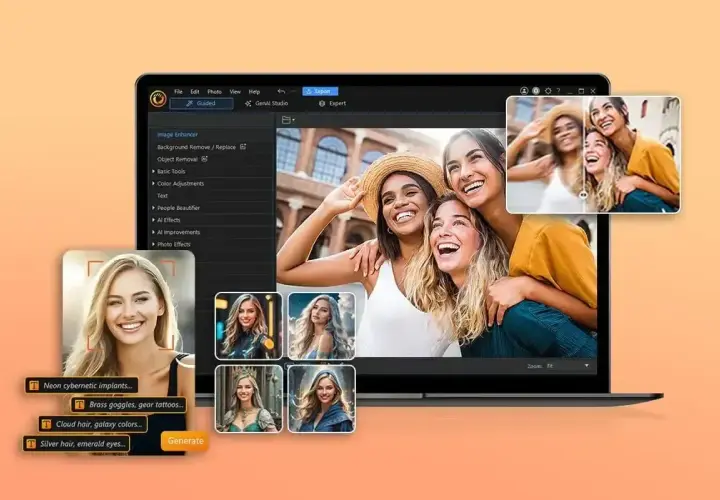The width and height of the screenshot is (720, 500).
Task: Click the icon next to Object Removal
Action: pos(204,159)
